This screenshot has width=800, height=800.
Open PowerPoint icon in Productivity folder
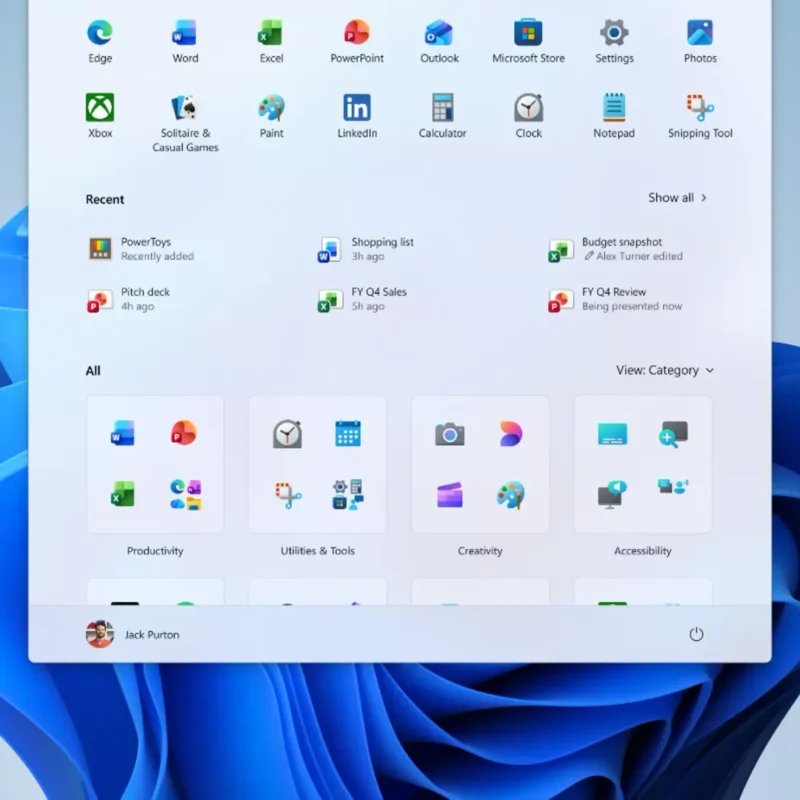tap(184, 433)
